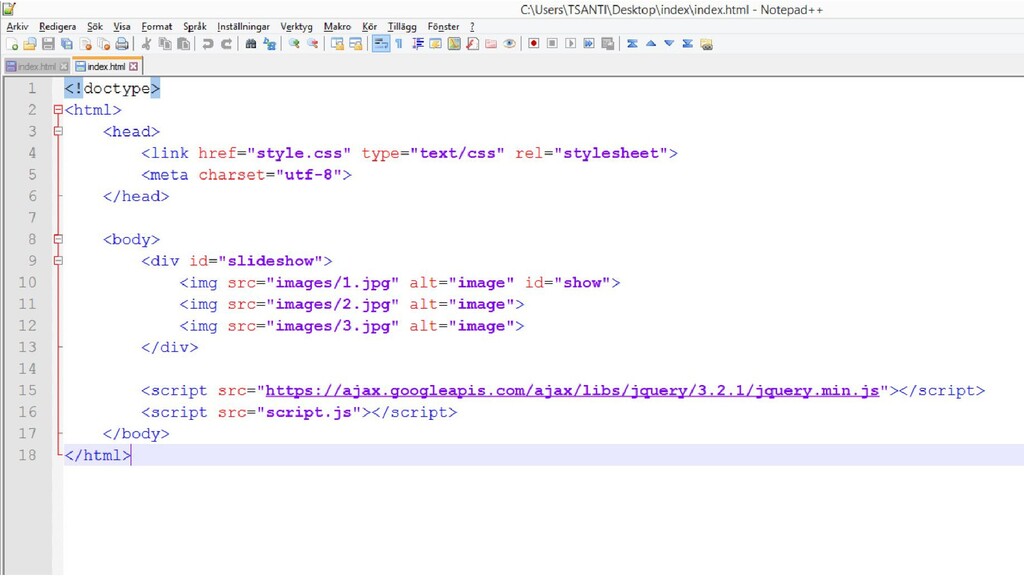1024x576 pixels.
Task: Copy selection using Copy icon
Action: (x=165, y=44)
